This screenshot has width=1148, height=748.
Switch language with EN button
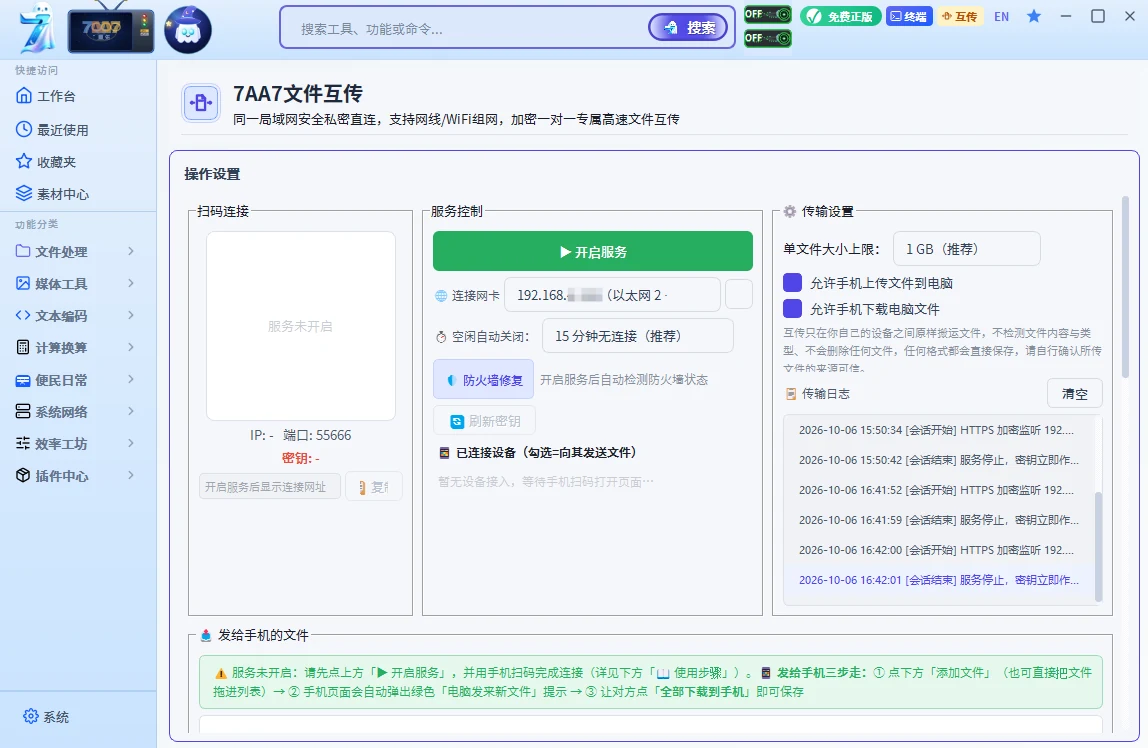[1002, 16]
